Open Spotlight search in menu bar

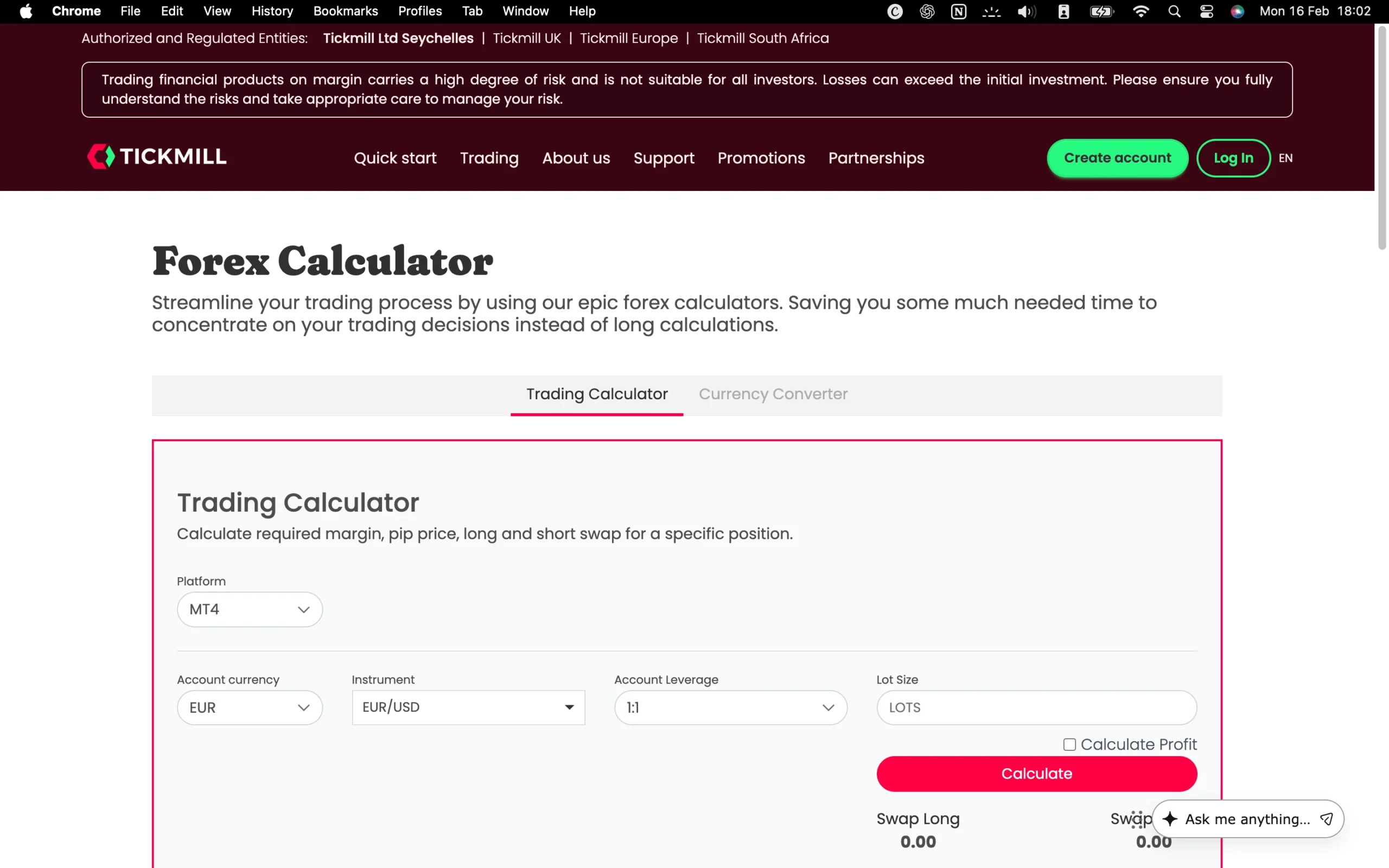pyautogui.click(x=1174, y=11)
